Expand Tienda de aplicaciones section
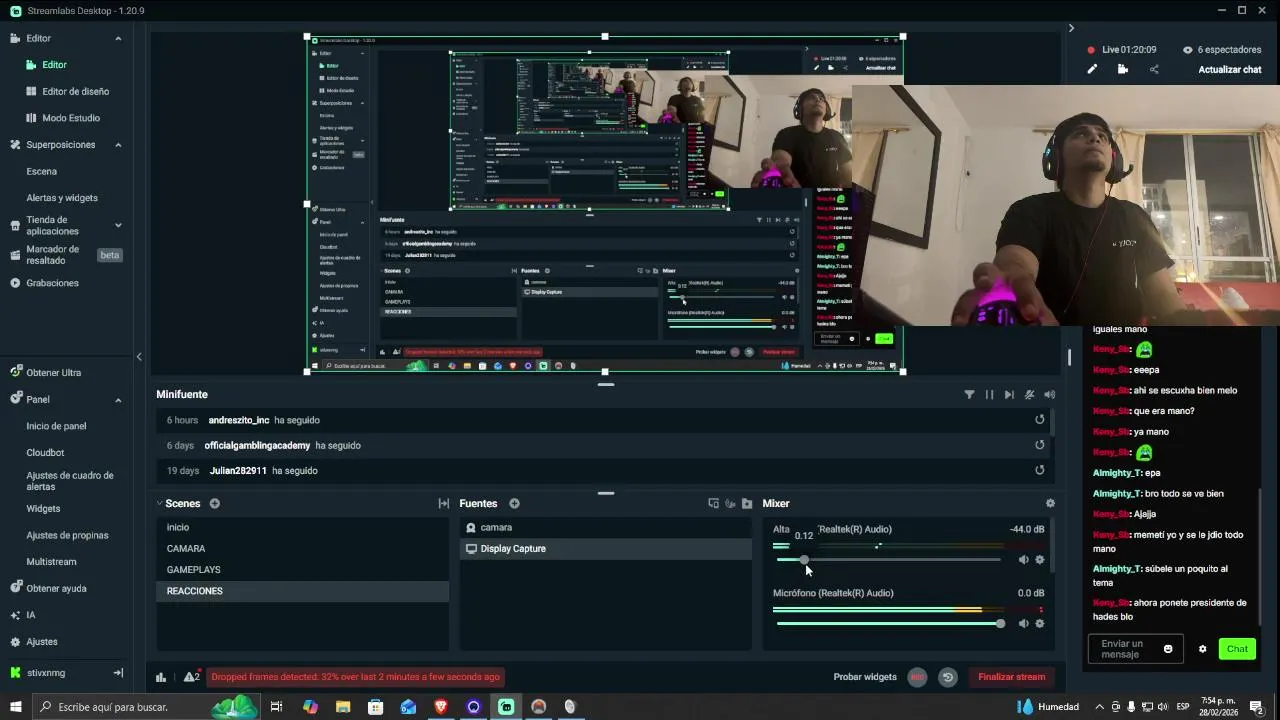This screenshot has width=1280, height=720. [x=118, y=226]
